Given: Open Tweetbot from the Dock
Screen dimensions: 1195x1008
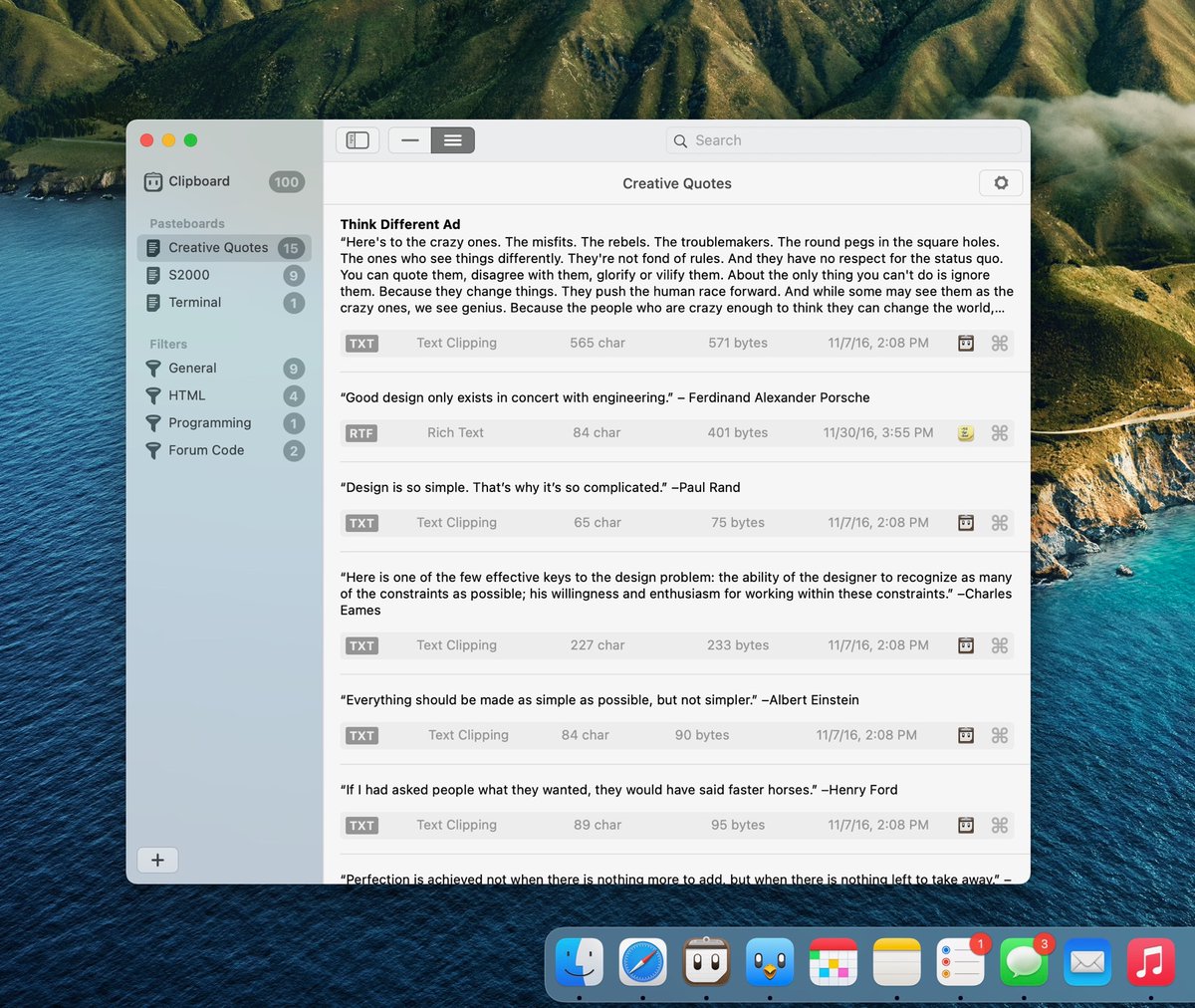Looking at the screenshot, I should 770,962.
